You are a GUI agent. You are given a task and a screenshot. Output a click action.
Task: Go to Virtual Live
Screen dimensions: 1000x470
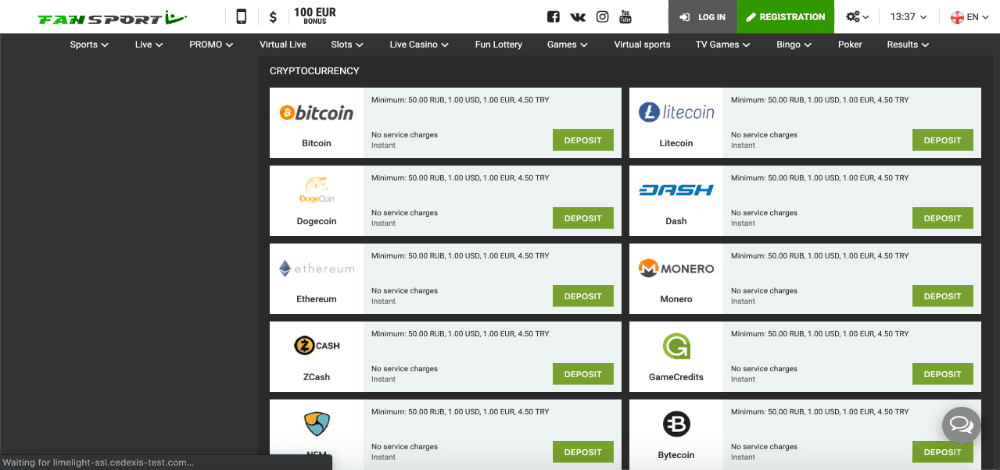coord(283,45)
